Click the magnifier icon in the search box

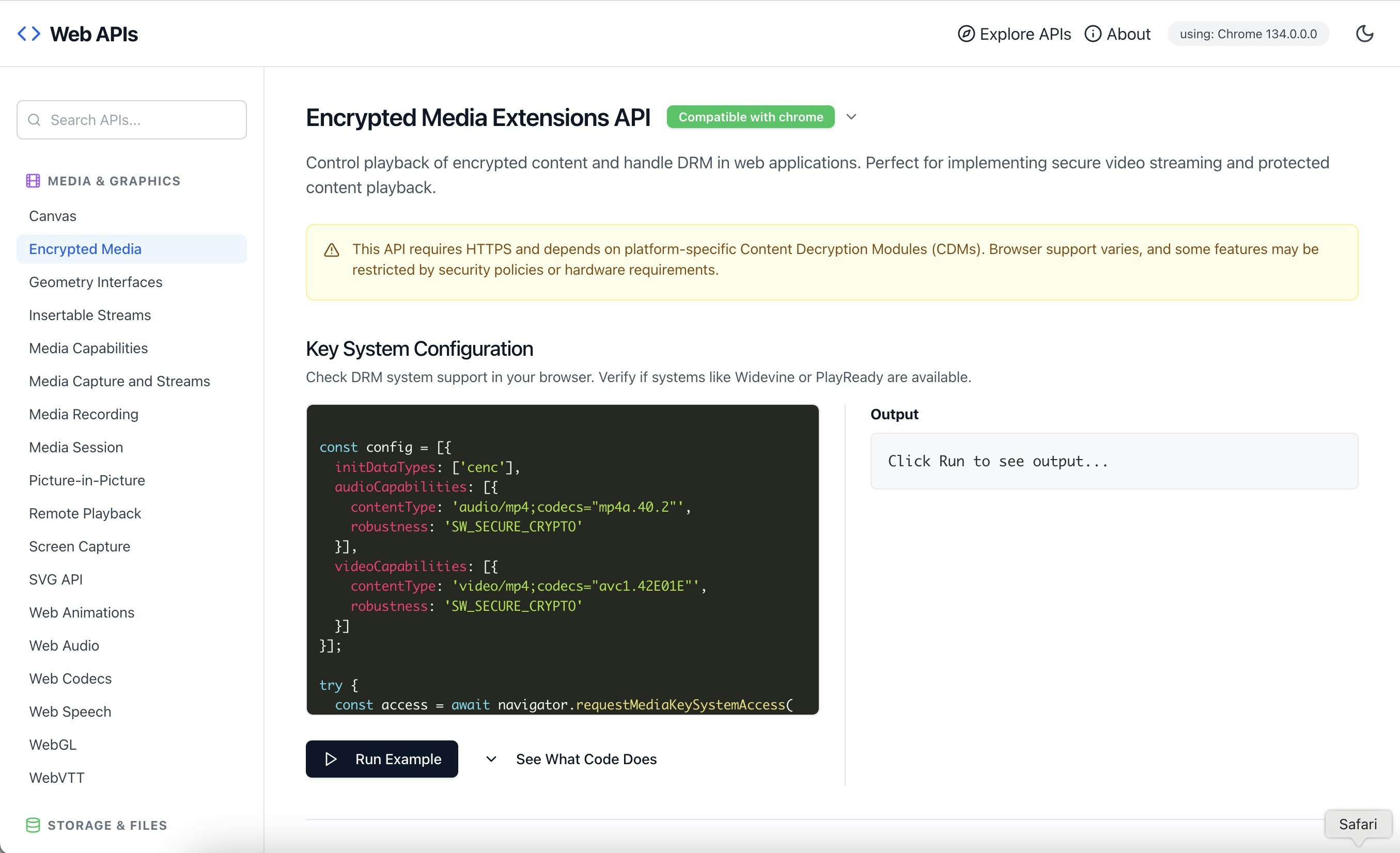pos(34,120)
